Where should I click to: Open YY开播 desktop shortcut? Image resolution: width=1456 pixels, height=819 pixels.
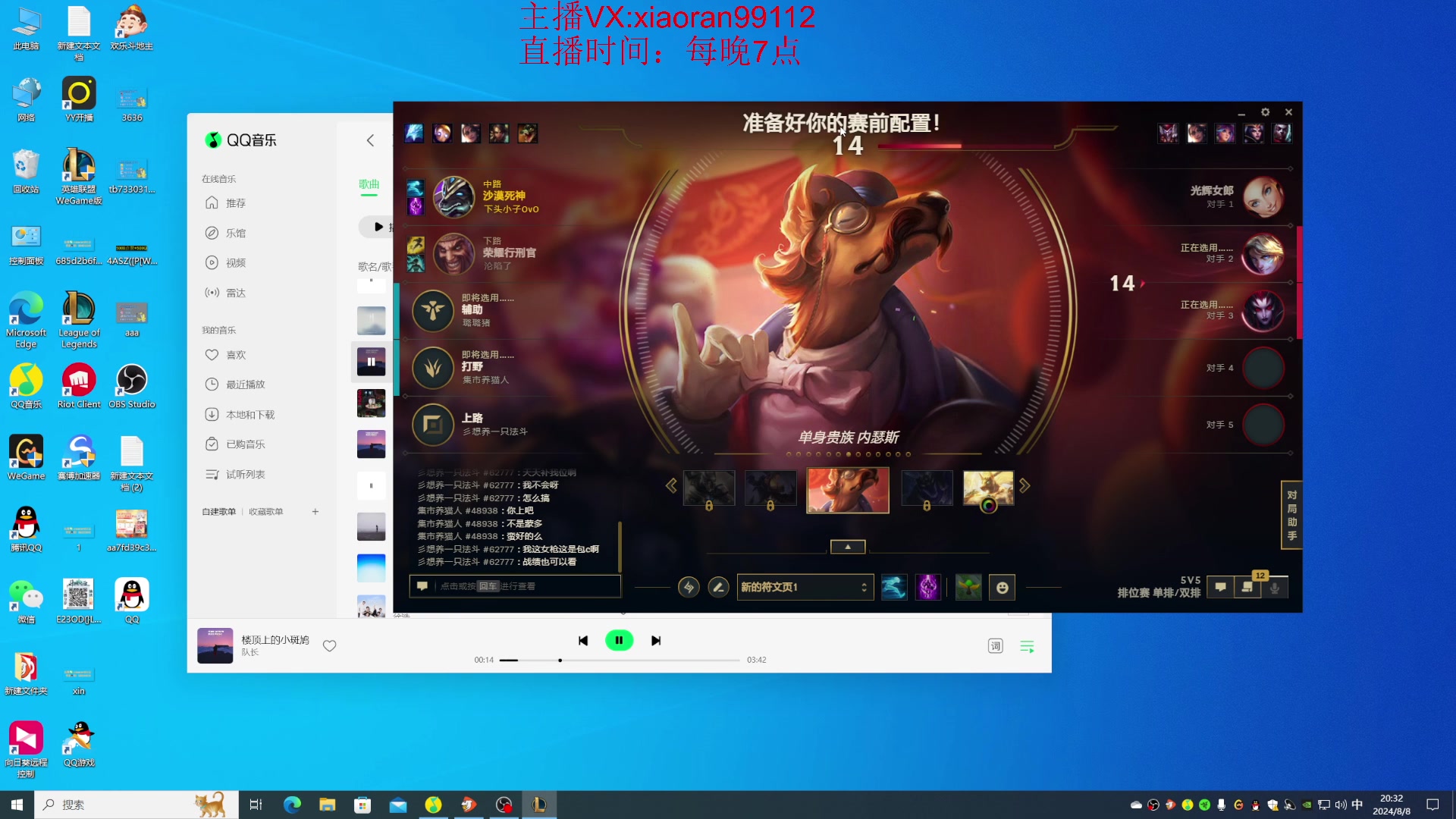[x=79, y=99]
